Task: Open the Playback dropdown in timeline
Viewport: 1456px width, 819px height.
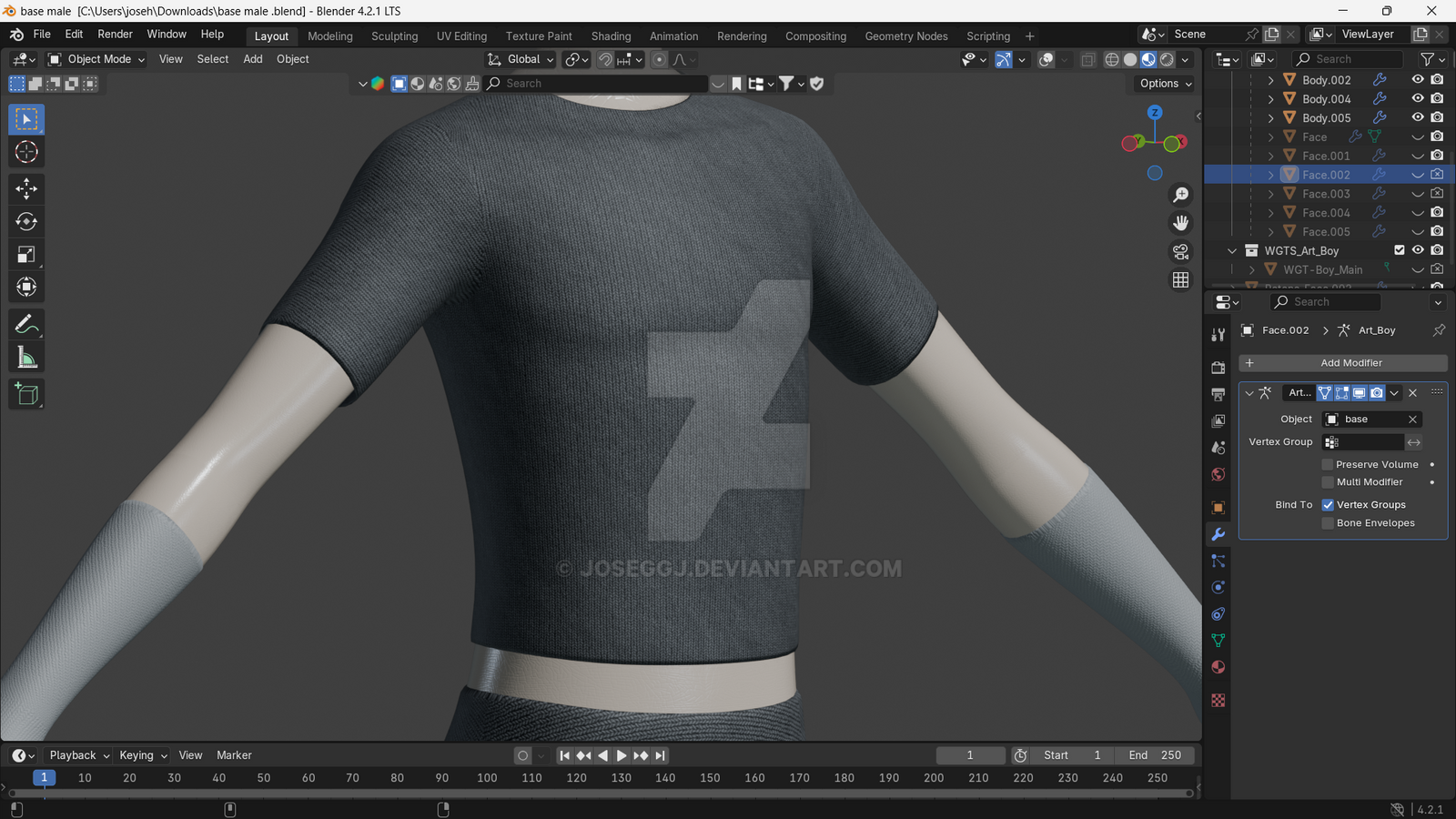Action: 79,755
